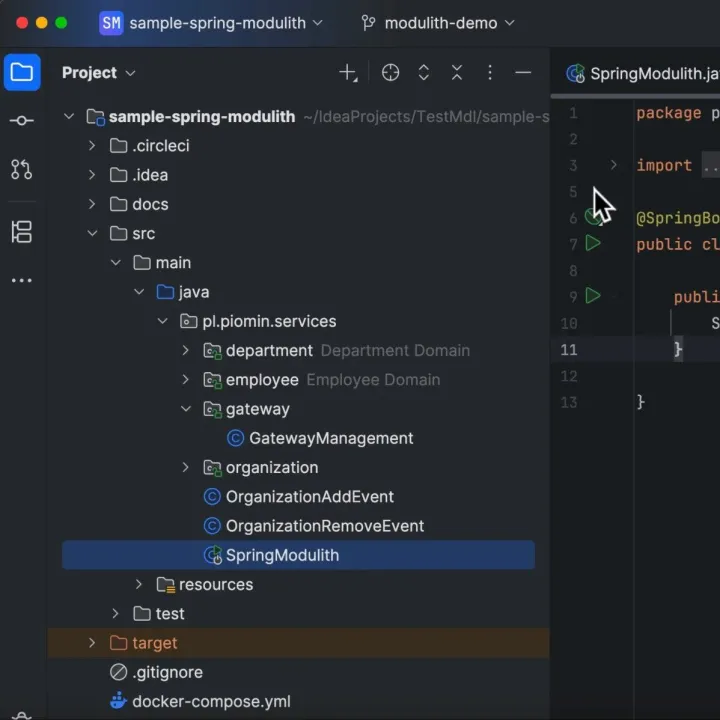Select OrganizationAddEvent in the tree
The width and height of the screenshot is (720, 720).
[x=309, y=496]
